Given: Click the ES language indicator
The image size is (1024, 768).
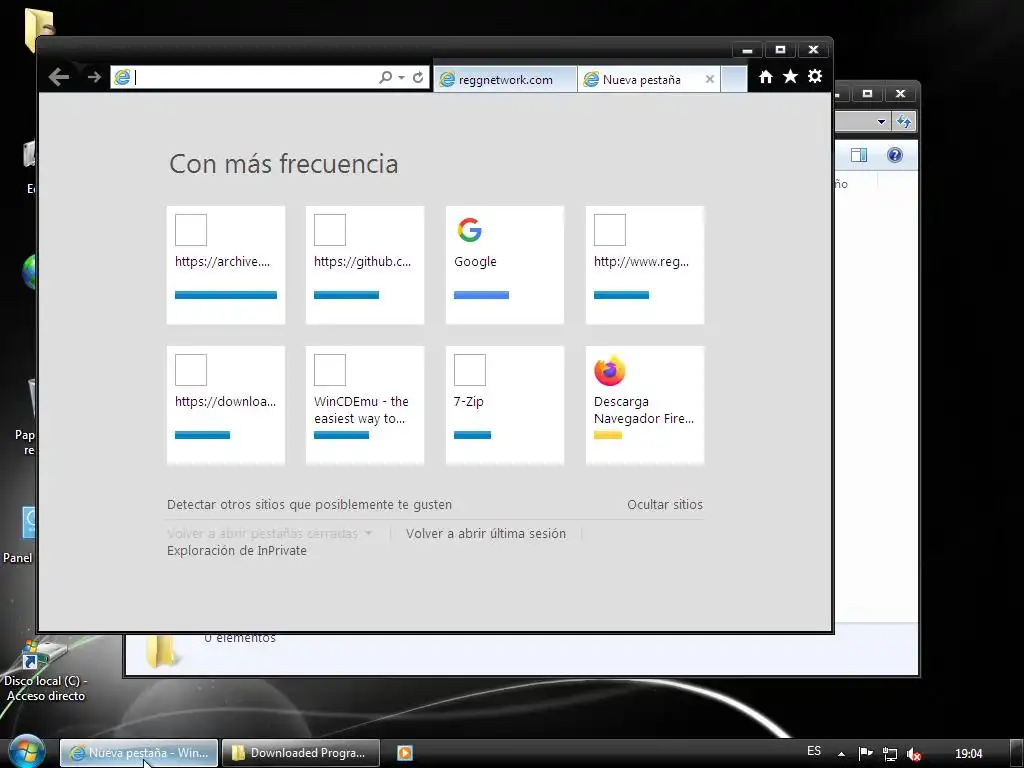Looking at the screenshot, I should click(814, 751).
